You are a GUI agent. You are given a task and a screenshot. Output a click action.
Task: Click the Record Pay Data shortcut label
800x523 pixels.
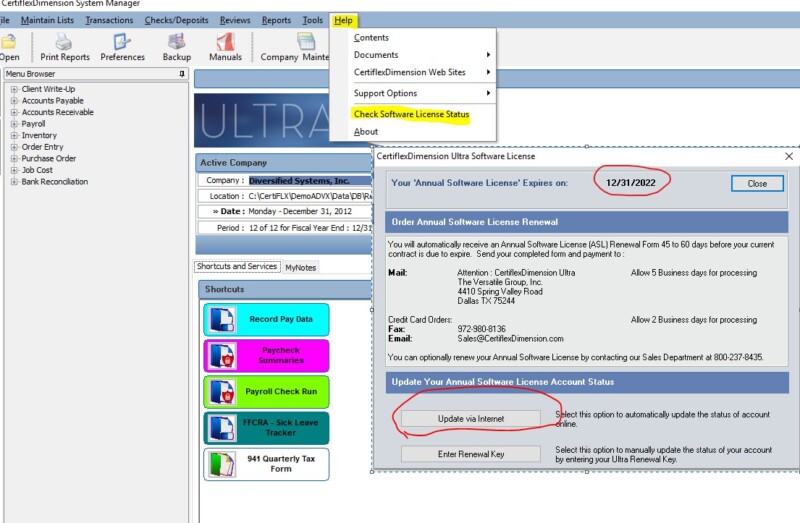click(x=281, y=319)
